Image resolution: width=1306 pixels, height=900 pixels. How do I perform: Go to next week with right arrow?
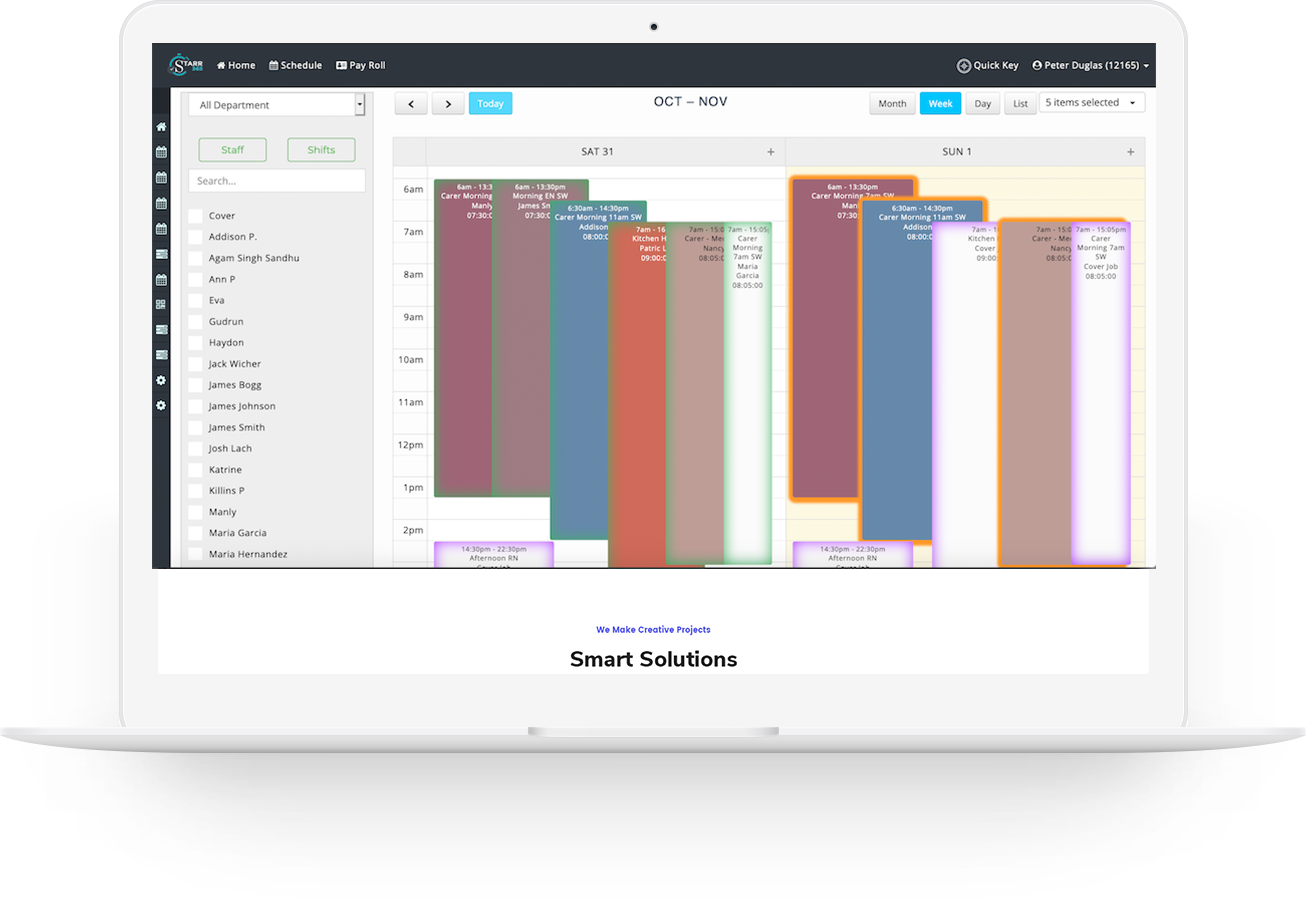click(x=448, y=104)
